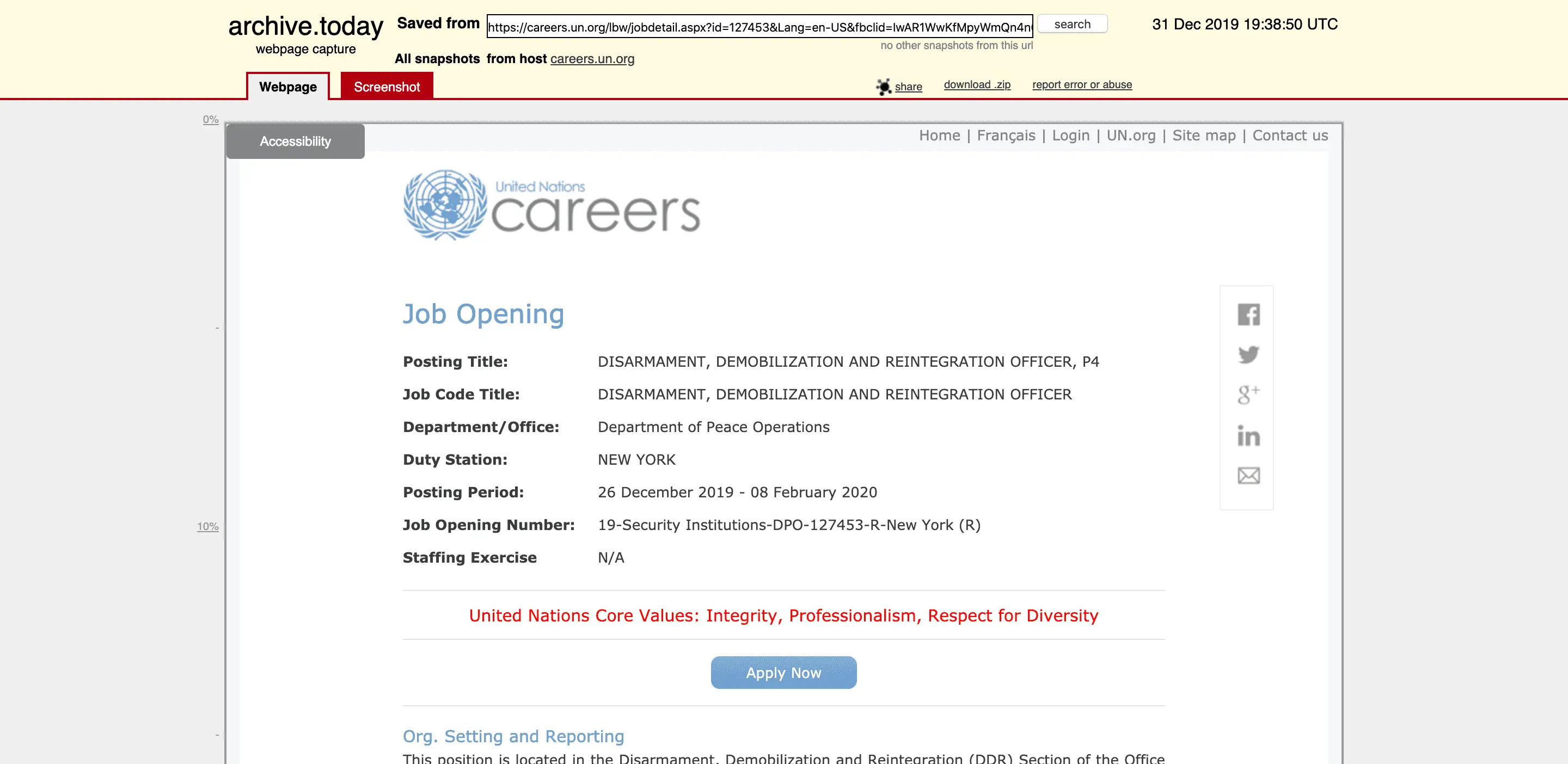1568x764 pixels.
Task: Switch to the Screenshot tab
Action: pos(387,87)
